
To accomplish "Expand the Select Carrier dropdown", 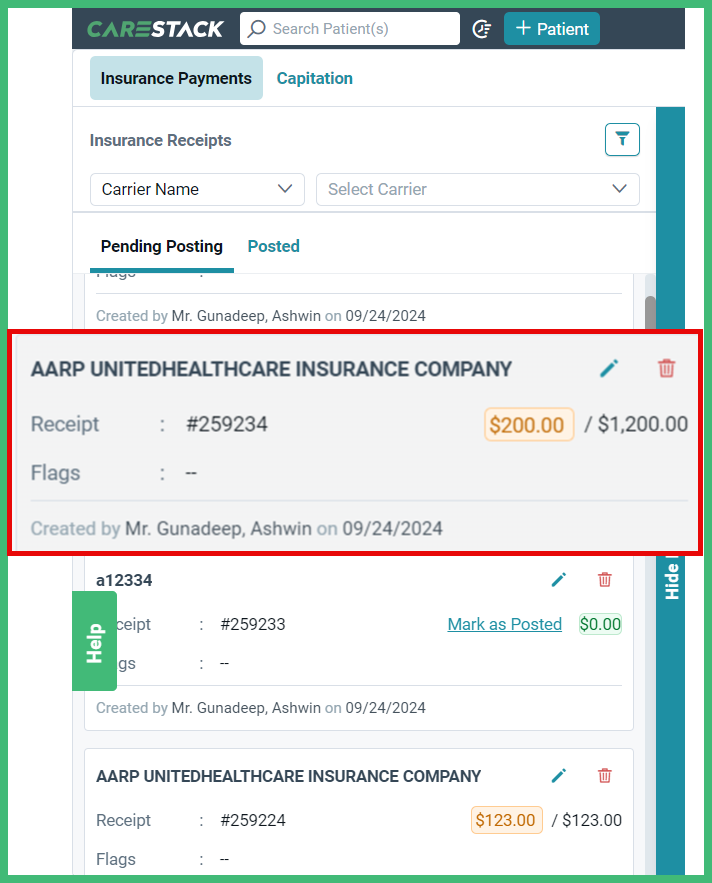I will pos(478,189).
